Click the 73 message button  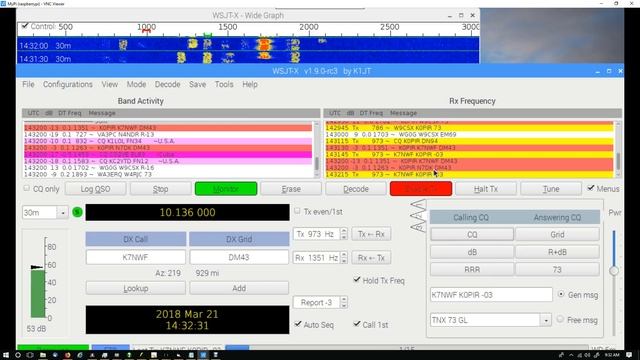(557, 270)
